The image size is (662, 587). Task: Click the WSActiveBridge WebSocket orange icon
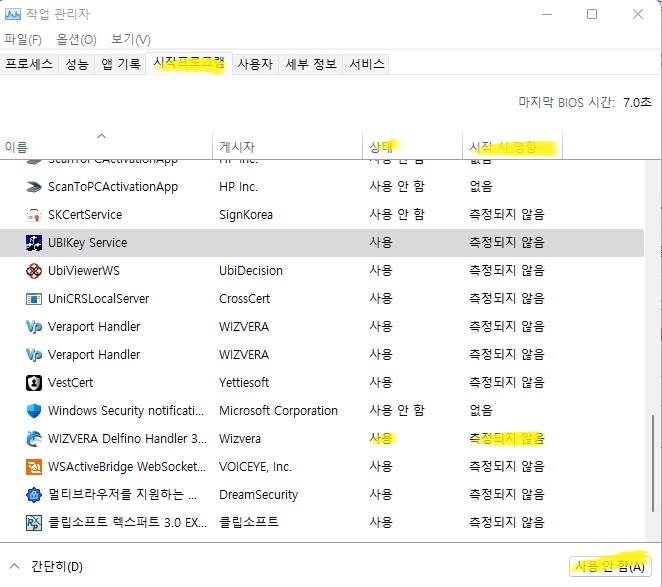point(34,467)
